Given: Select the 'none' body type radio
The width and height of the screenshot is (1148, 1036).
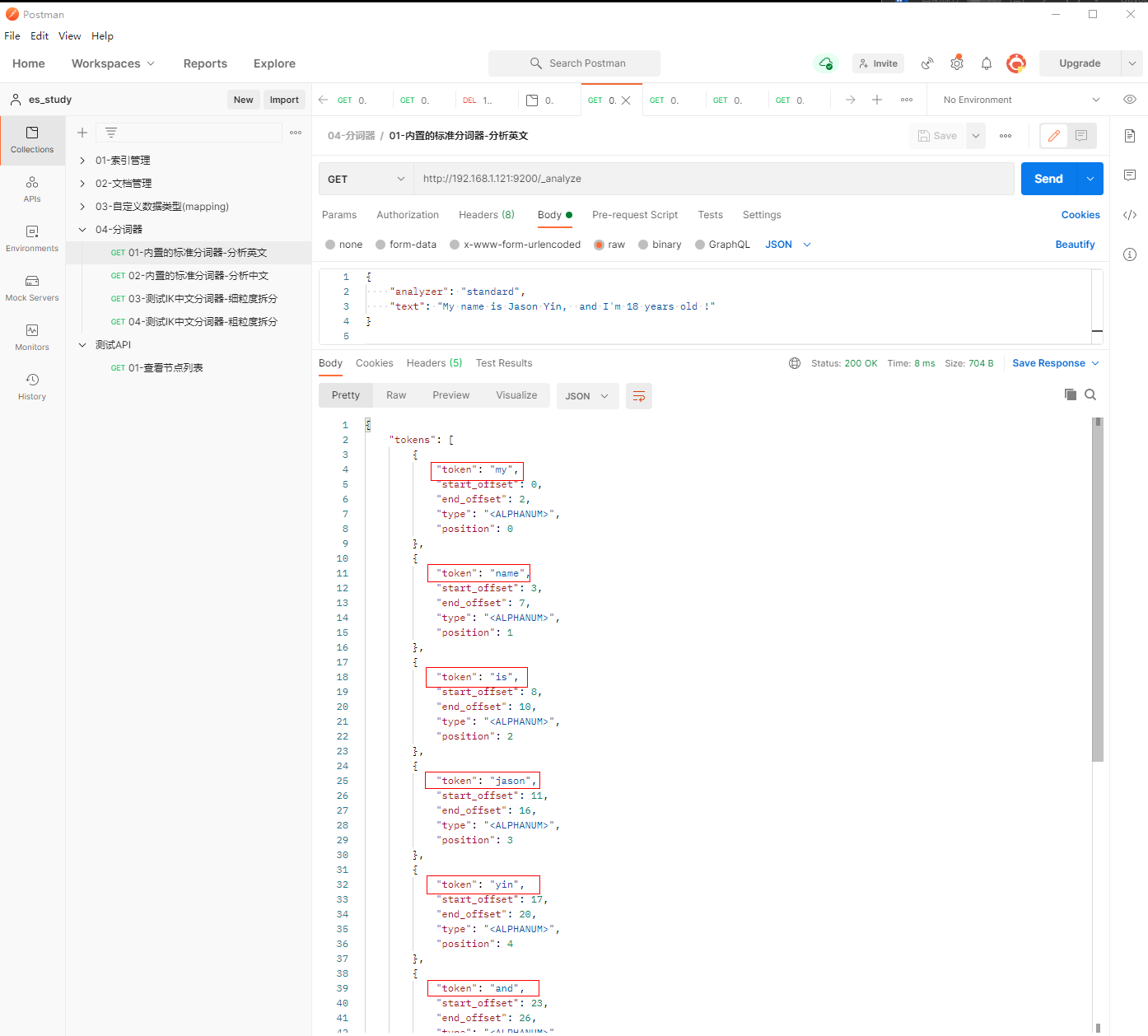Looking at the screenshot, I should 330,245.
